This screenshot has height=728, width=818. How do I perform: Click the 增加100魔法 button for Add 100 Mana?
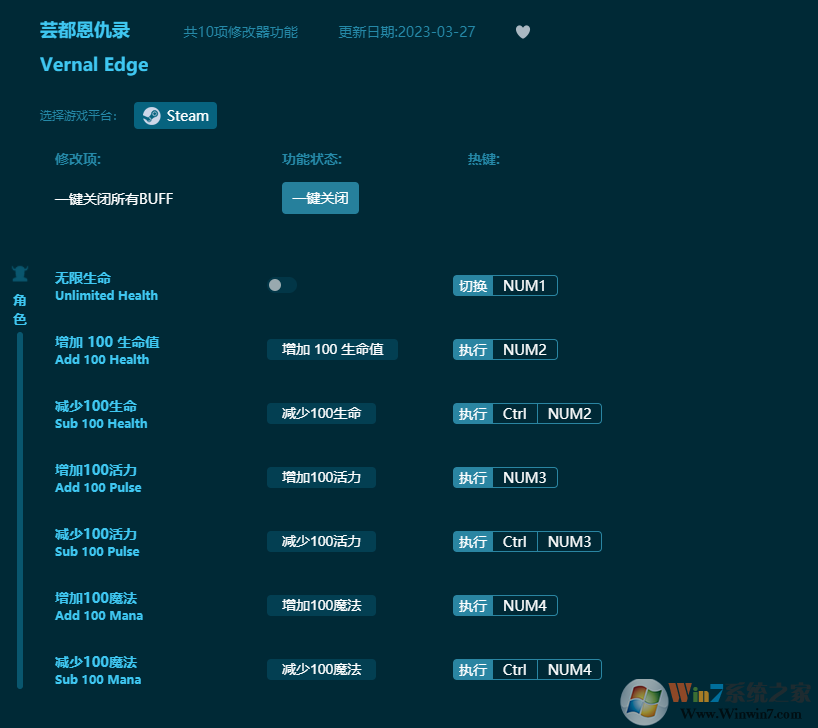321,605
